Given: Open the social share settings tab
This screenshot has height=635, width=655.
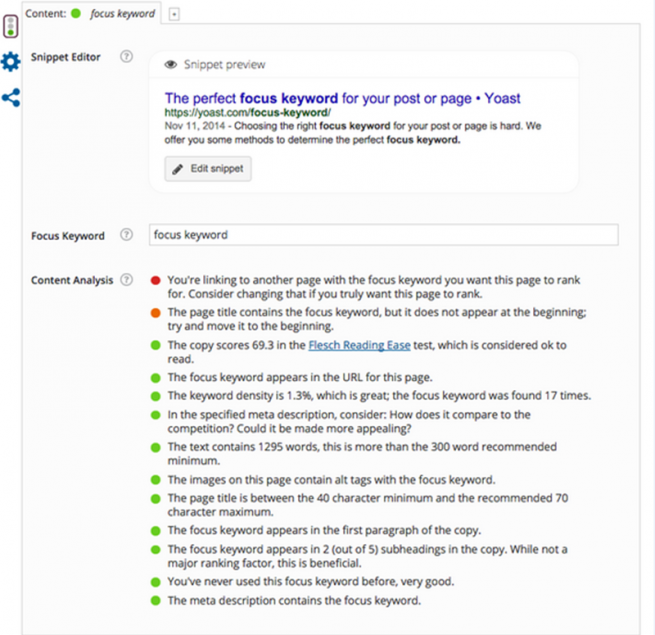Looking at the screenshot, I should point(10,98).
